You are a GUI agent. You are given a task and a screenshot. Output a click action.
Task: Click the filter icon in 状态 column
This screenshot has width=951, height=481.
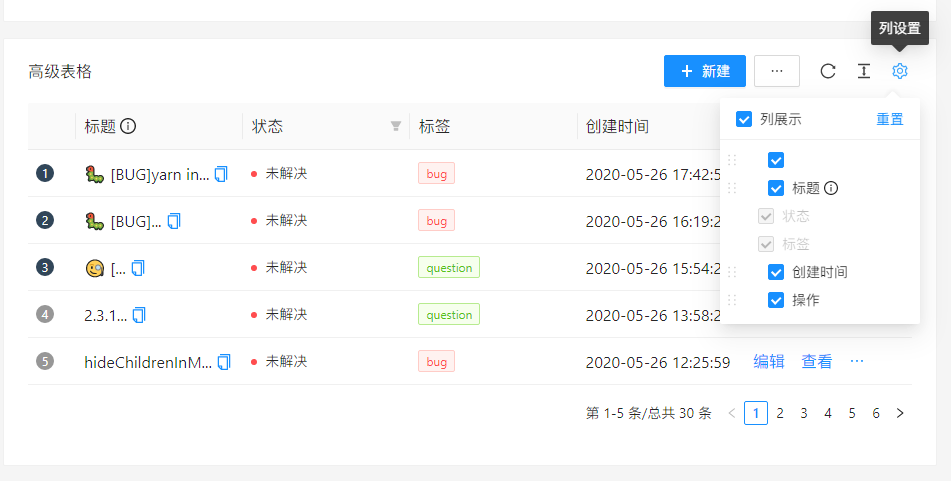[x=396, y=127]
